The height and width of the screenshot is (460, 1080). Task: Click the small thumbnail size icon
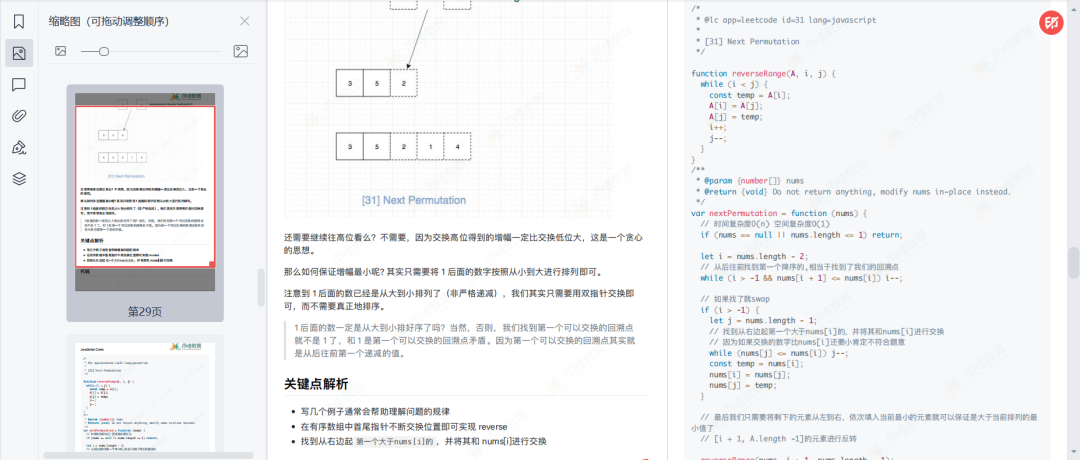[x=61, y=51]
